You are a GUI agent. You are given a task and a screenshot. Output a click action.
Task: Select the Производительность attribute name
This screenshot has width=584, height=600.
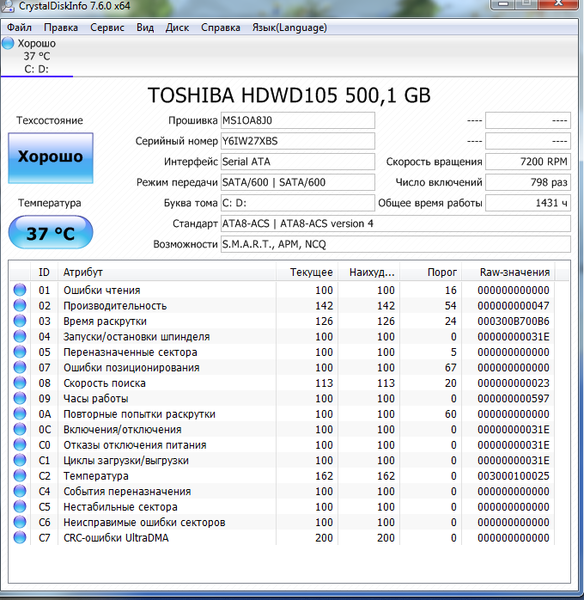tap(115, 306)
